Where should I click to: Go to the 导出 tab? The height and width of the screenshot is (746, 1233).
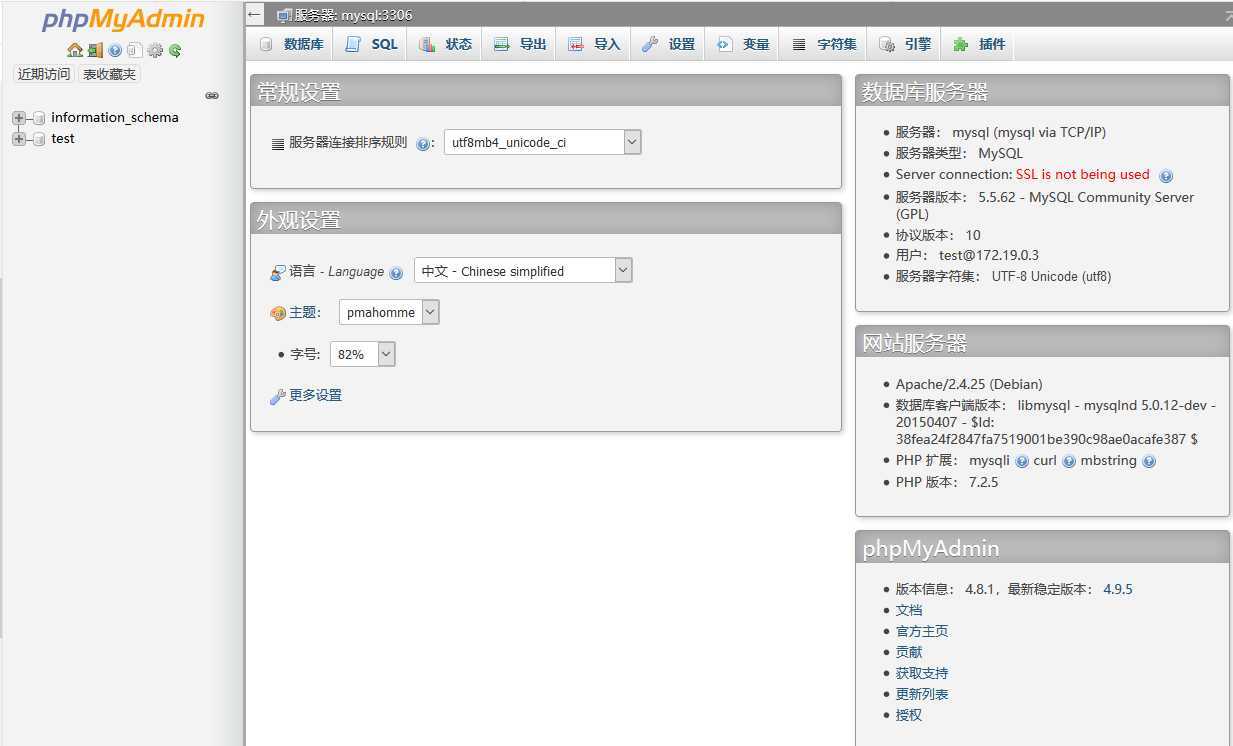520,44
